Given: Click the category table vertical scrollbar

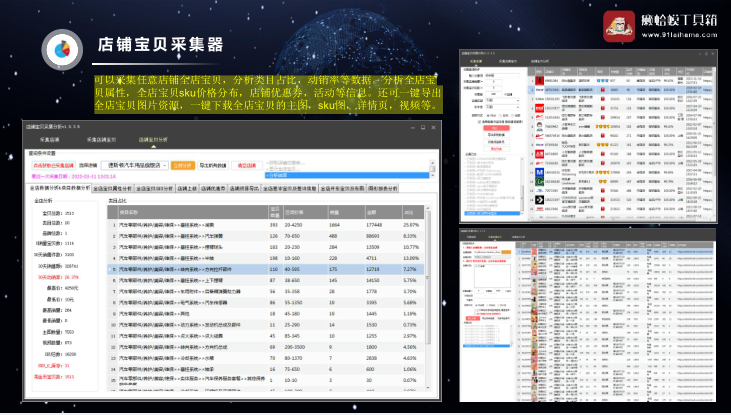Looking at the screenshot, I should 428,298.
